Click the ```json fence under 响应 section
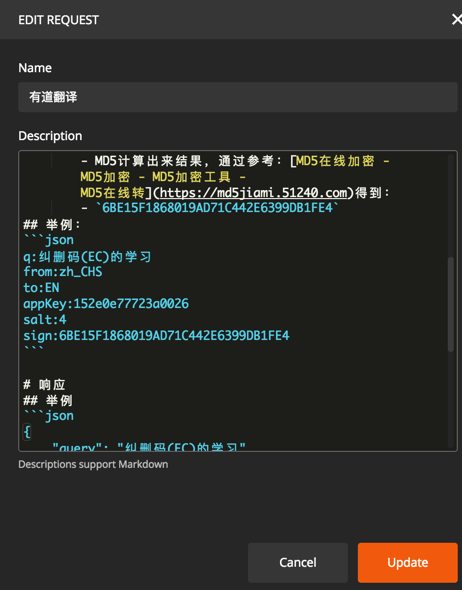Image resolution: width=462 pixels, height=590 pixels. coord(49,416)
